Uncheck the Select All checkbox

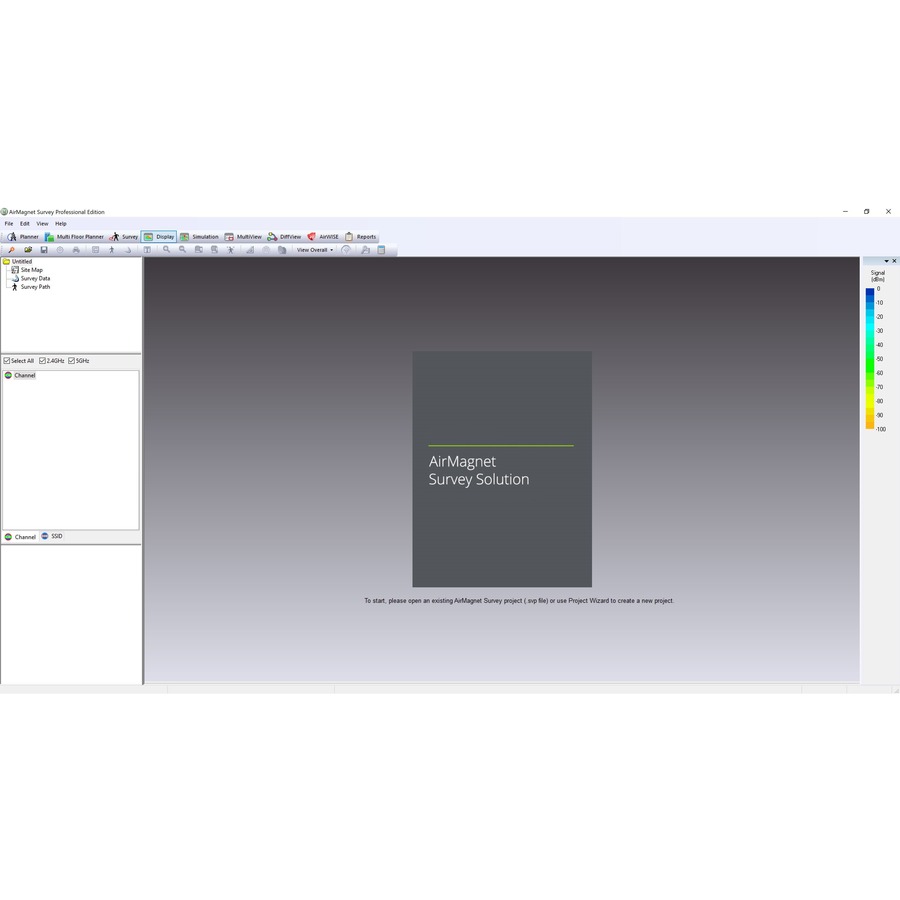click(x=7, y=361)
